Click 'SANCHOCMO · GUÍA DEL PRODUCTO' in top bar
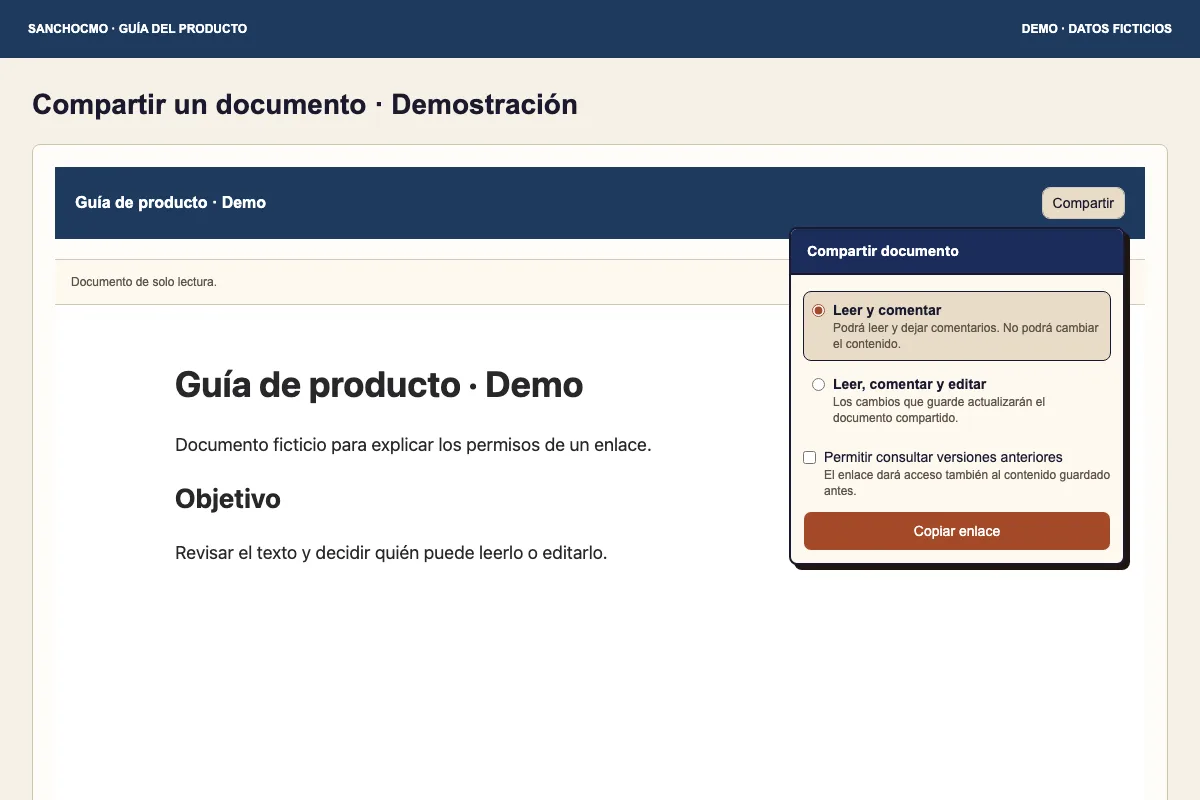 coord(138,29)
